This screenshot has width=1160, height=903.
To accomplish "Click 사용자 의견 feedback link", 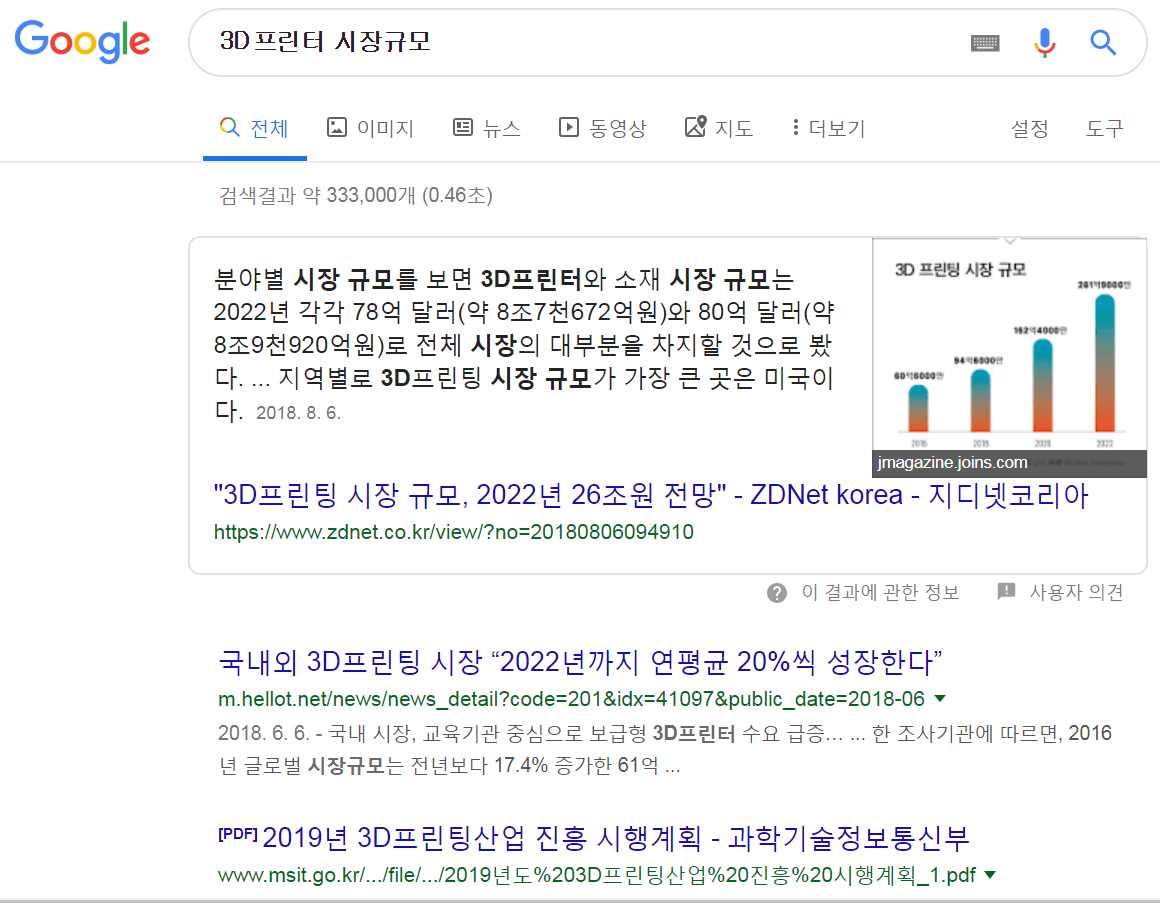I will 1076,592.
